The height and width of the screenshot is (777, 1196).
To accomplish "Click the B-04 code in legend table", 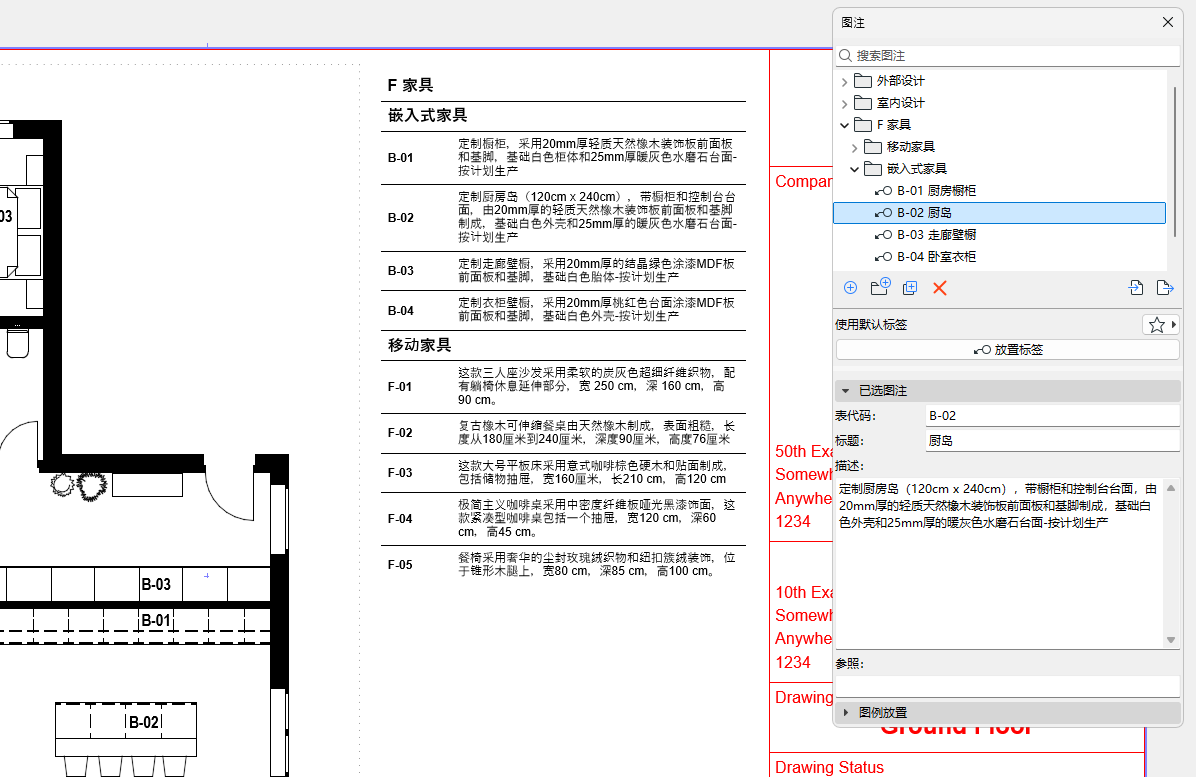I will tap(400, 310).
